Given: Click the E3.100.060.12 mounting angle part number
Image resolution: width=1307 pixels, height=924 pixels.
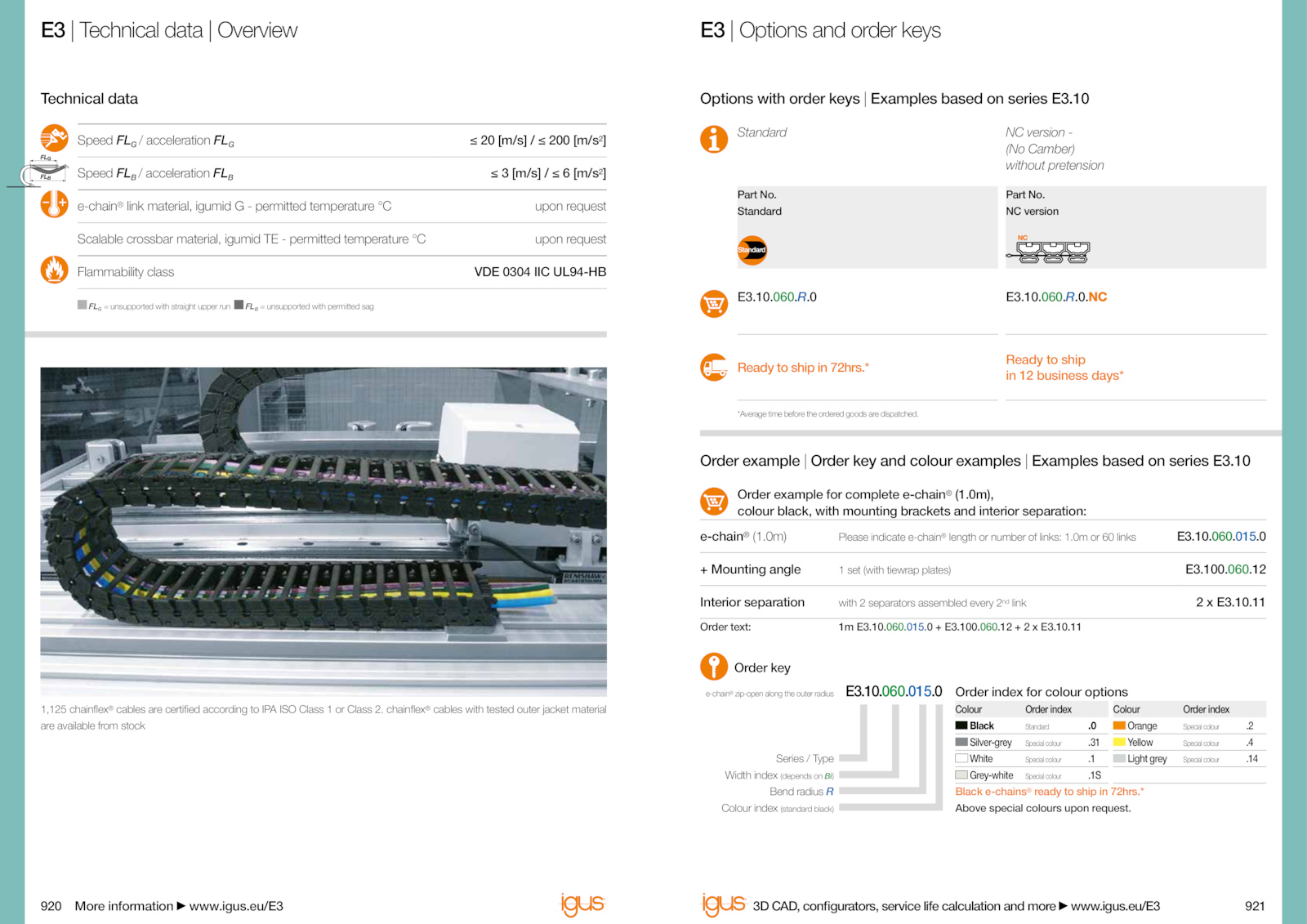Looking at the screenshot, I should coord(1225,569).
